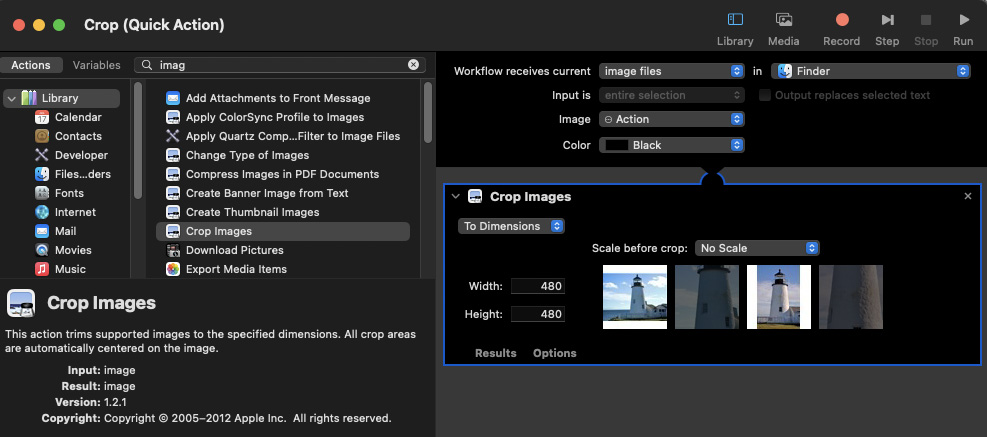Switch to the Actions tab

click(31, 65)
